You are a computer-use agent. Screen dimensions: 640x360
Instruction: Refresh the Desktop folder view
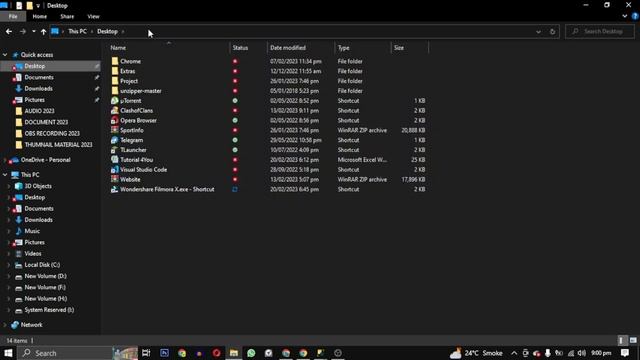tap(552, 31)
